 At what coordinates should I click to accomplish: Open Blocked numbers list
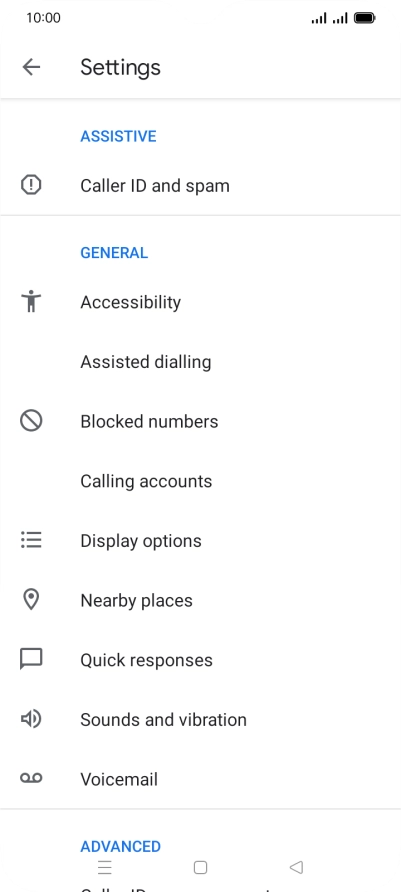200,422
